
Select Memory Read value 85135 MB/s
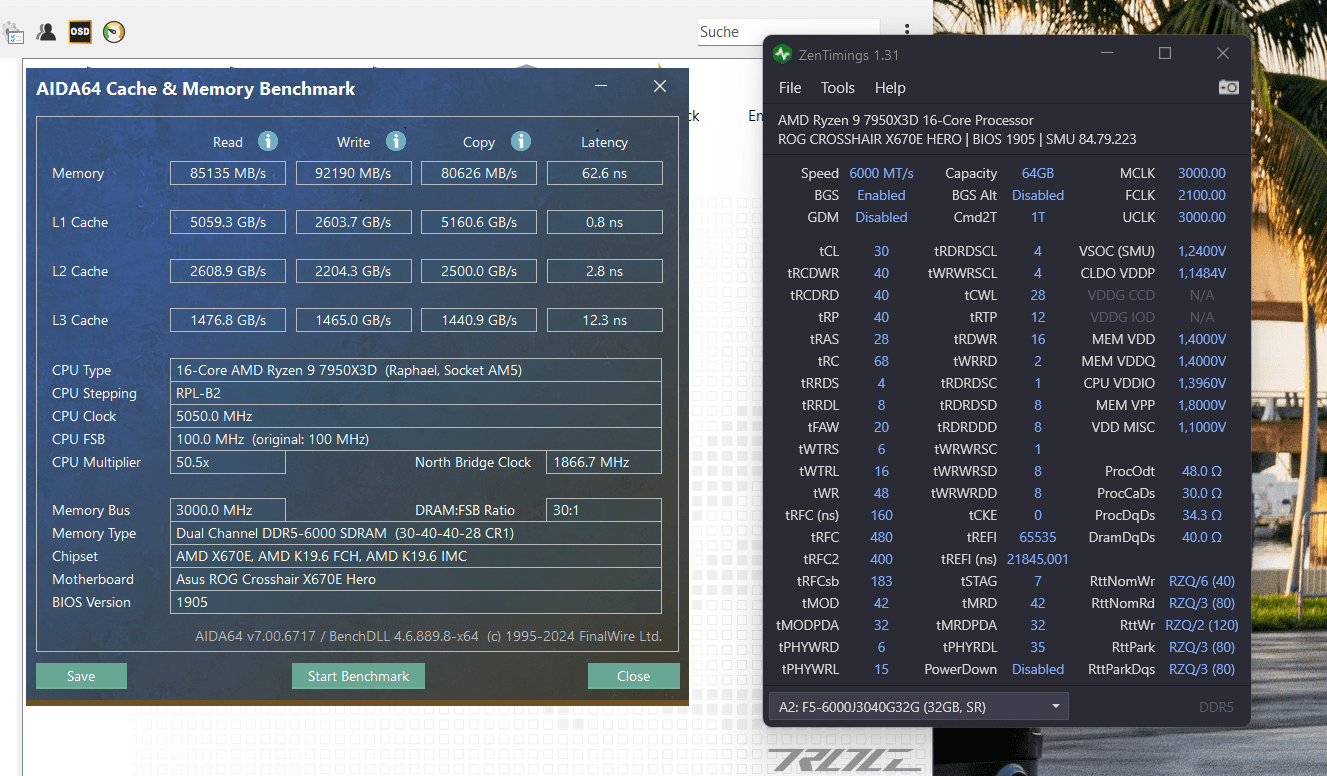[x=228, y=173]
